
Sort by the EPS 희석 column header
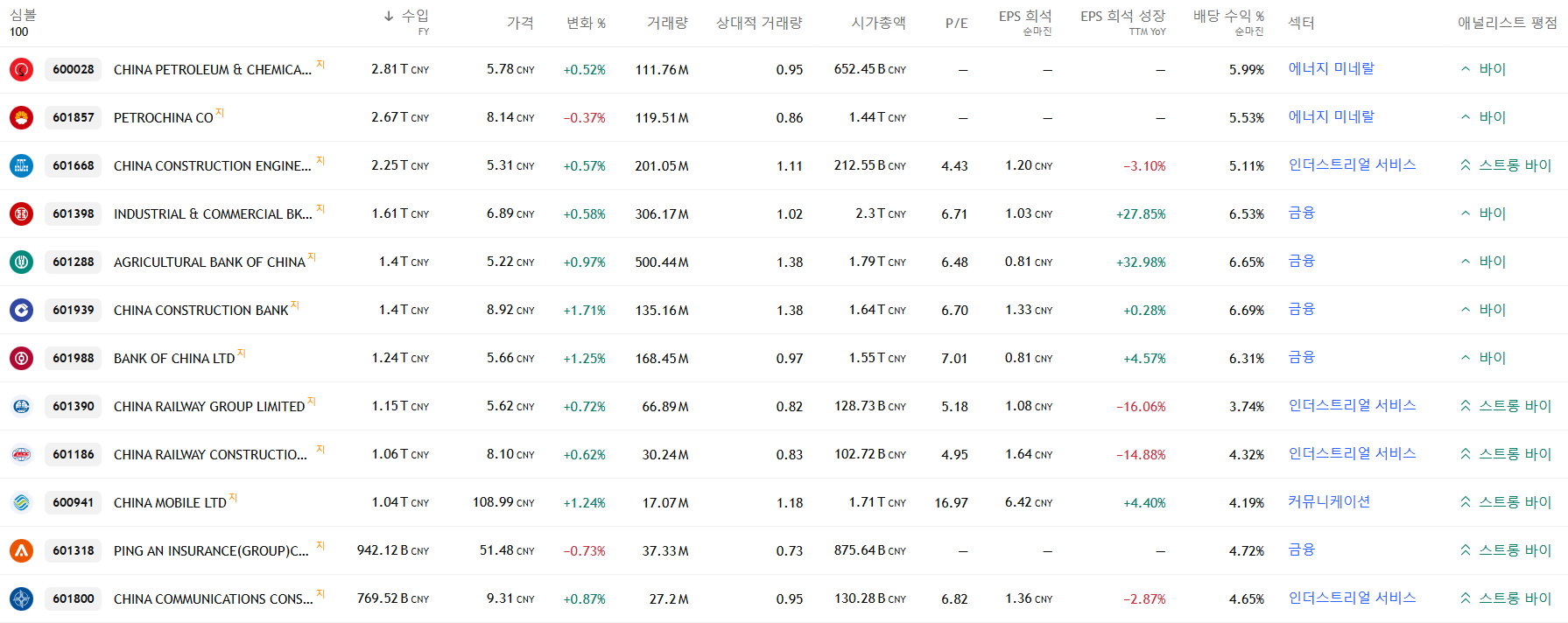click(1025, 17)
